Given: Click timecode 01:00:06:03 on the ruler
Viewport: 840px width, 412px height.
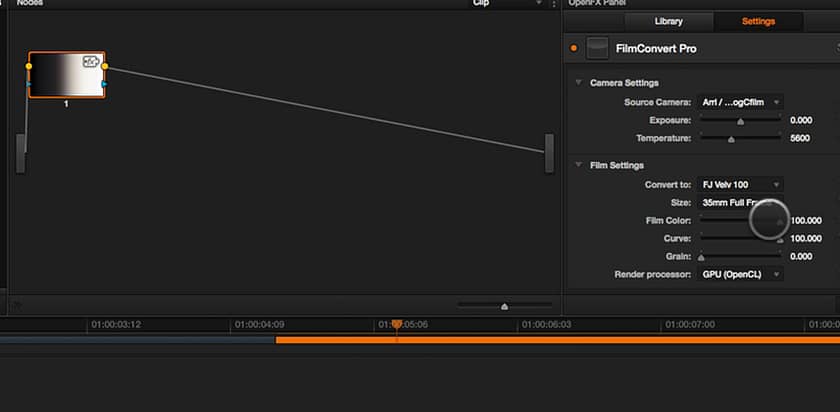Looking at the screenshot, I should (x=547, y=325).
